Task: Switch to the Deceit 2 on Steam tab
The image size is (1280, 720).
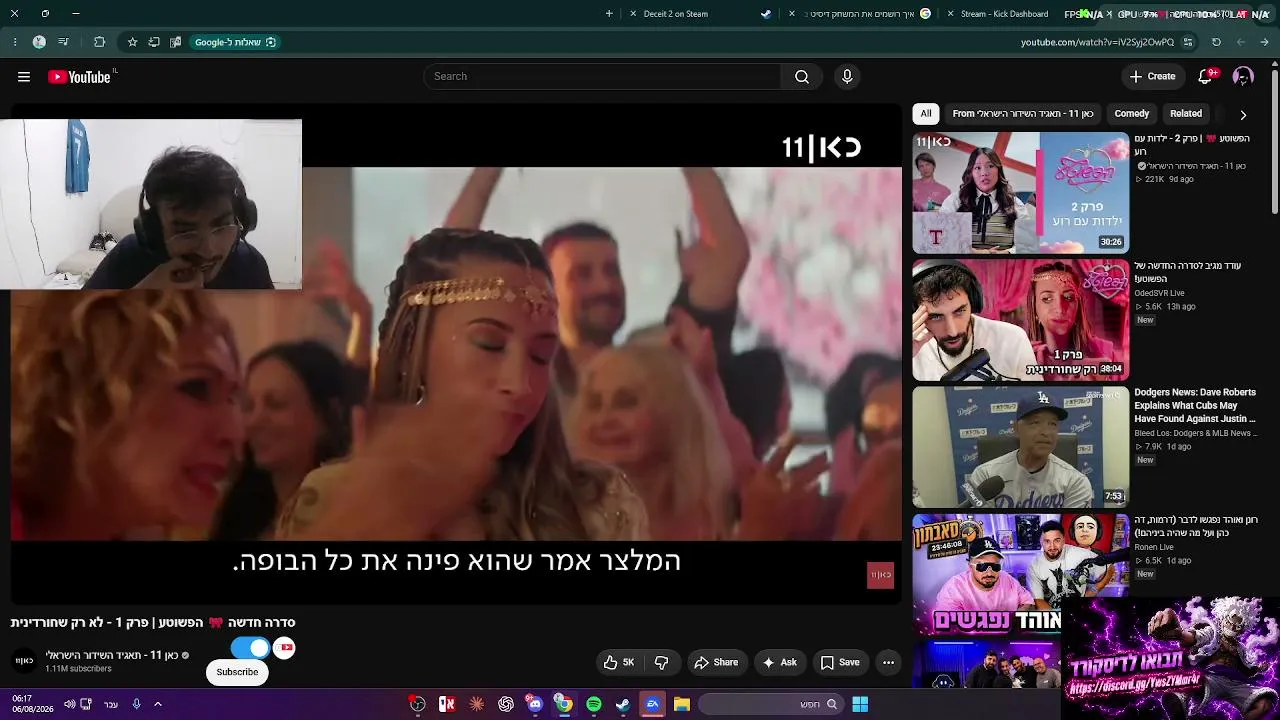Action: tap(676, 14)
